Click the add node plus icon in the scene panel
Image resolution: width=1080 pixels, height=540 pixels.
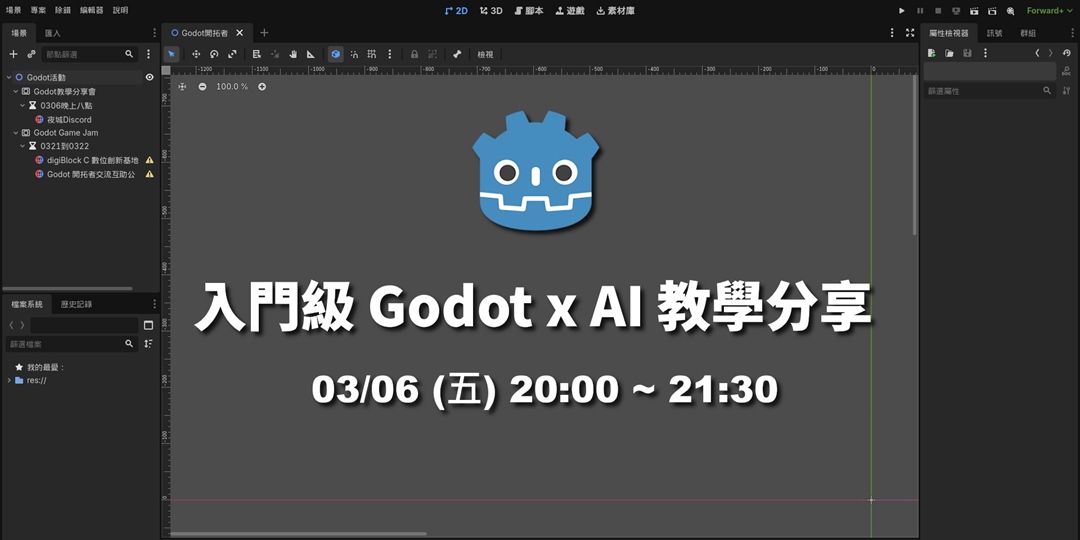coord(13,54)
